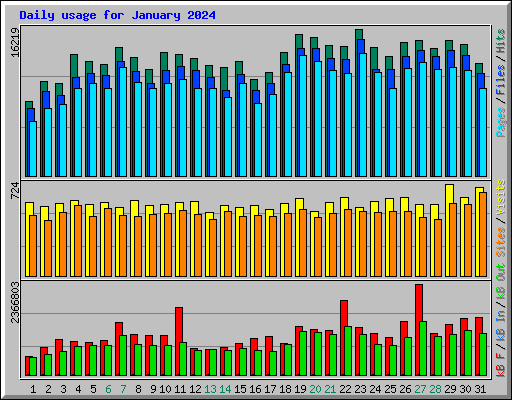Click day label 6 on the x-axis
The width and height of the screenshot is (512, 400).
108,389
